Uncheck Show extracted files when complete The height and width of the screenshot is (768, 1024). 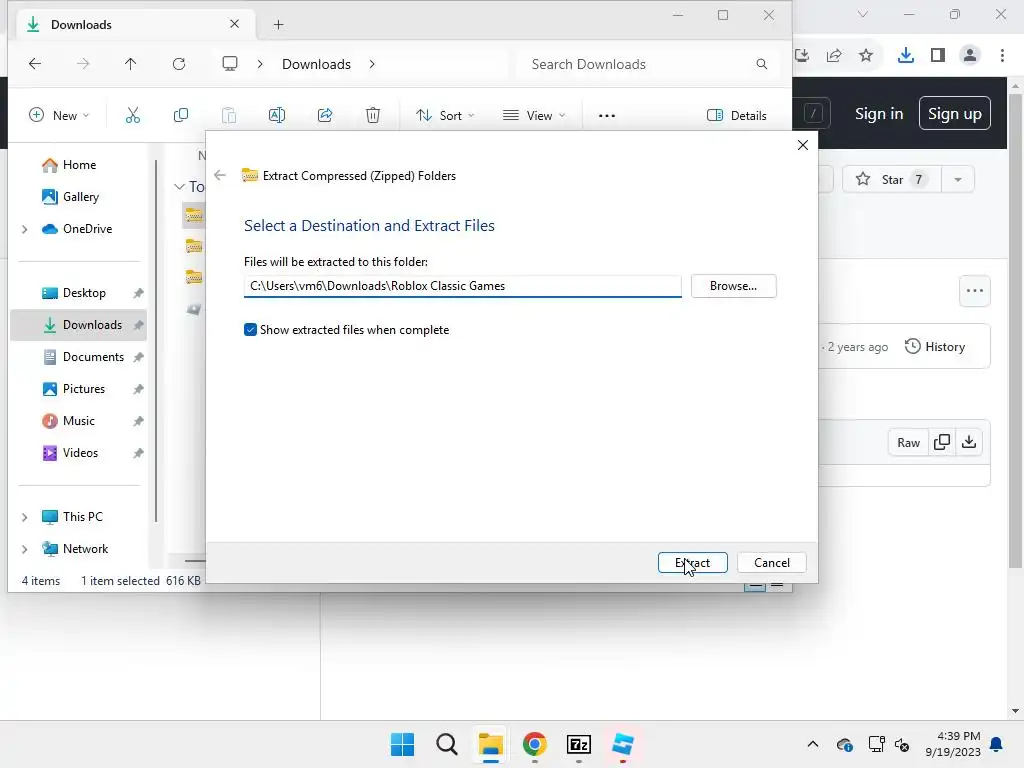pyautogui.click(x=250, y=330)
